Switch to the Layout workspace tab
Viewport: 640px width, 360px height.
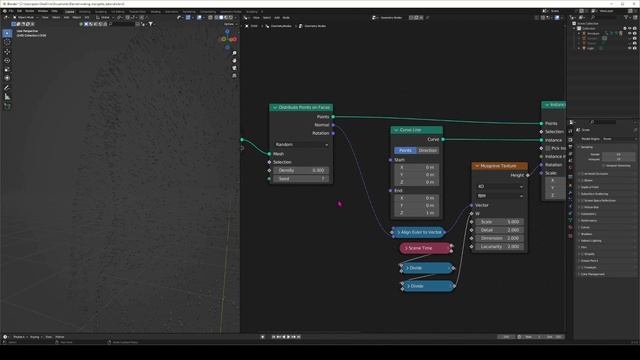pos(70,12)
